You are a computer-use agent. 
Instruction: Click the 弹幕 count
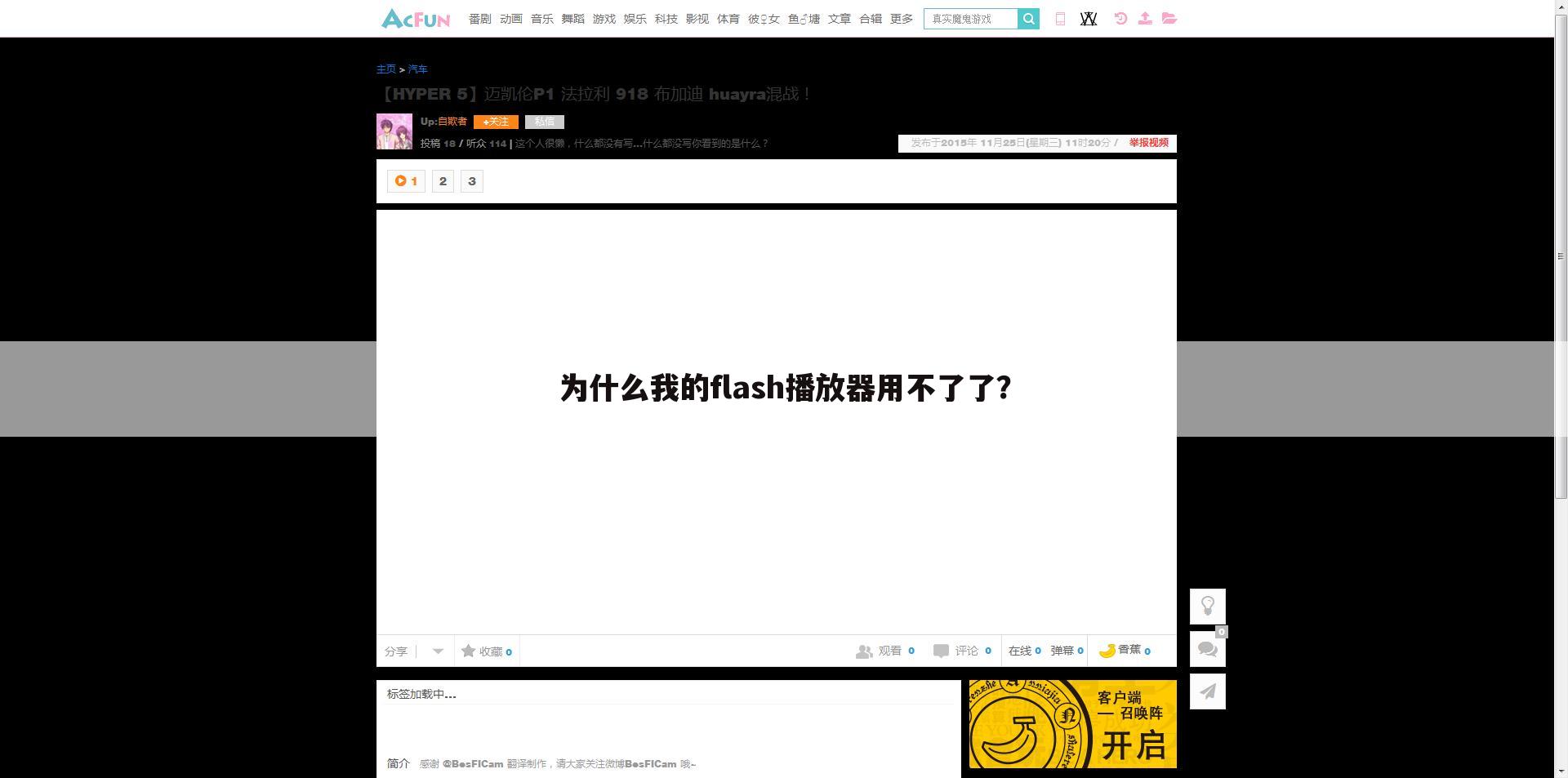pos(1067,651)
